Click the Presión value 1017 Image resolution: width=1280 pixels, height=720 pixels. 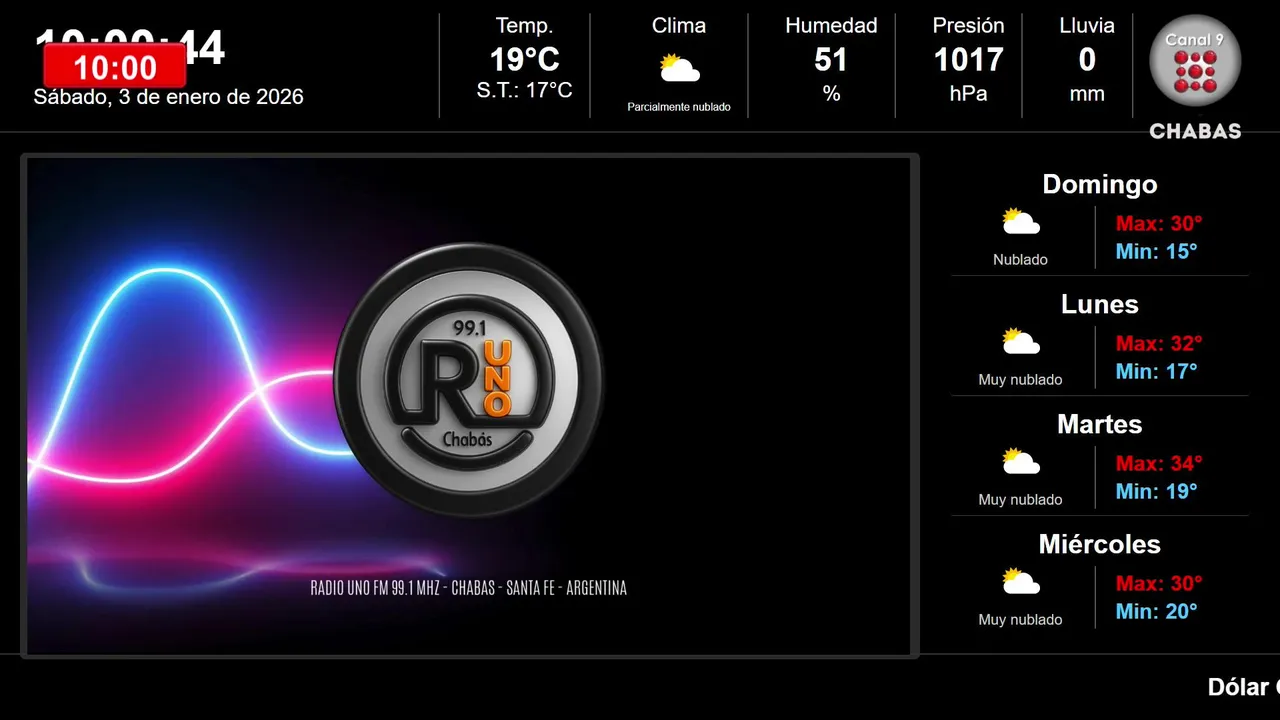pos(968,60)
